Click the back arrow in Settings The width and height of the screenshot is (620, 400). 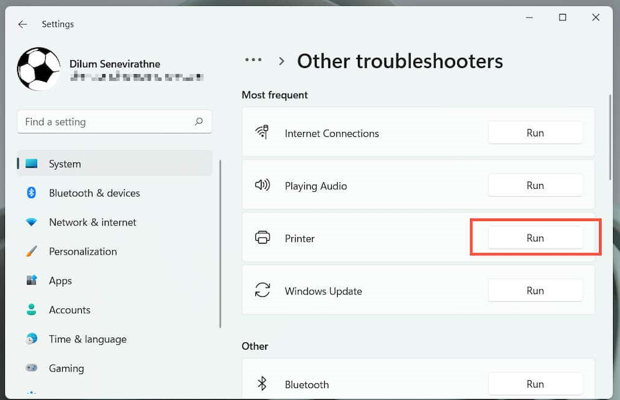point(22,24)
